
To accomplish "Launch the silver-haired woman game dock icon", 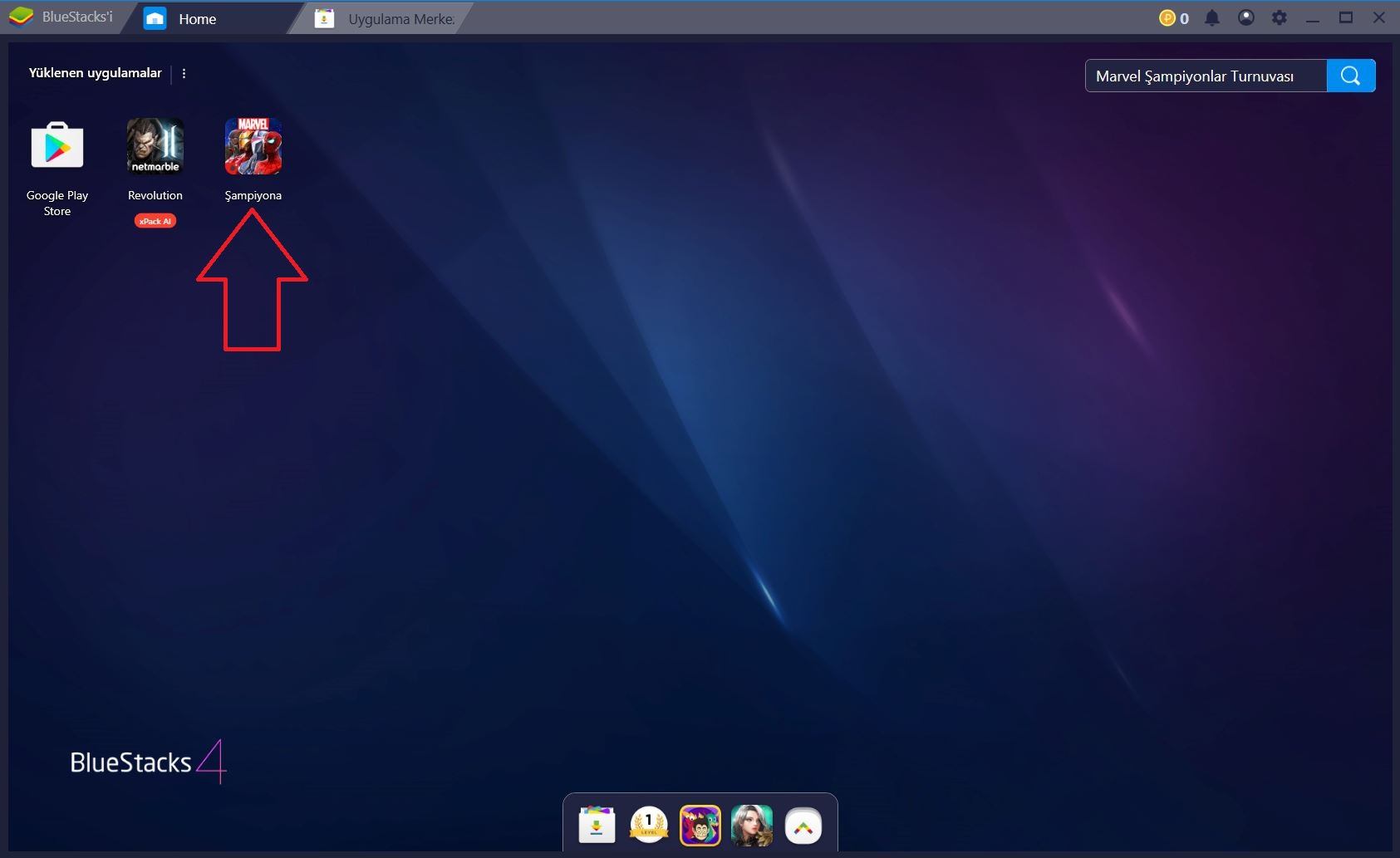I will (x=752, y=826).
